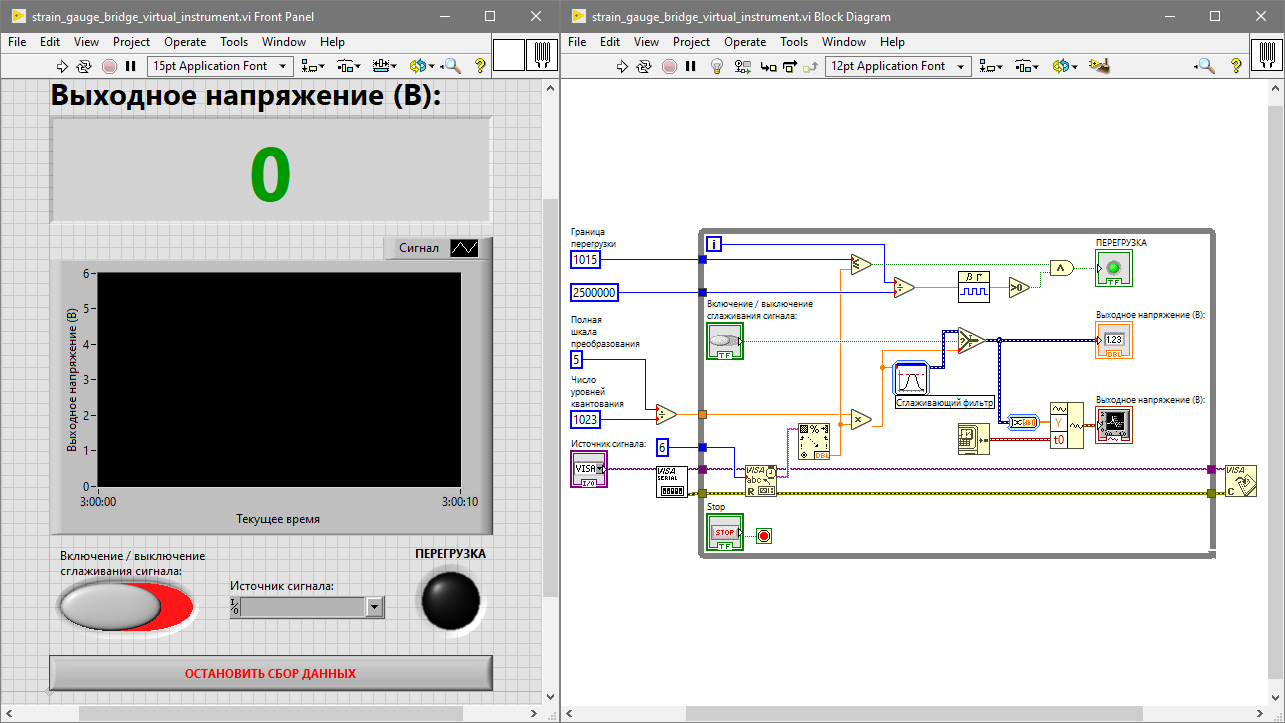The height and width of the screenshot is (723, 1285).
Task: Click the Сигнал plot legend color sample
Action: (464, 247)
